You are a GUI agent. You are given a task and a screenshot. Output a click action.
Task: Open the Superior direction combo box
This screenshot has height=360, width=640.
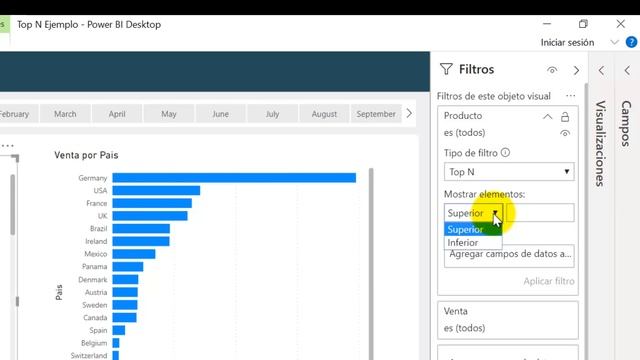point(473,213)
